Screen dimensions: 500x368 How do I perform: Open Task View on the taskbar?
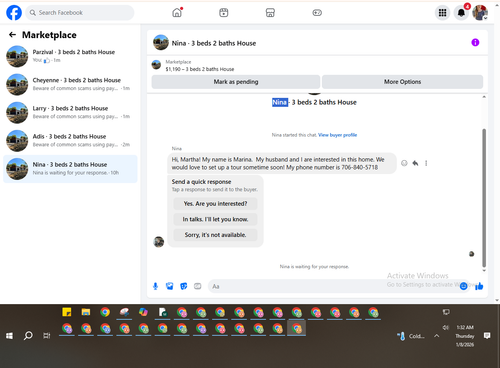pyautogui.click(x=47, y=336)
